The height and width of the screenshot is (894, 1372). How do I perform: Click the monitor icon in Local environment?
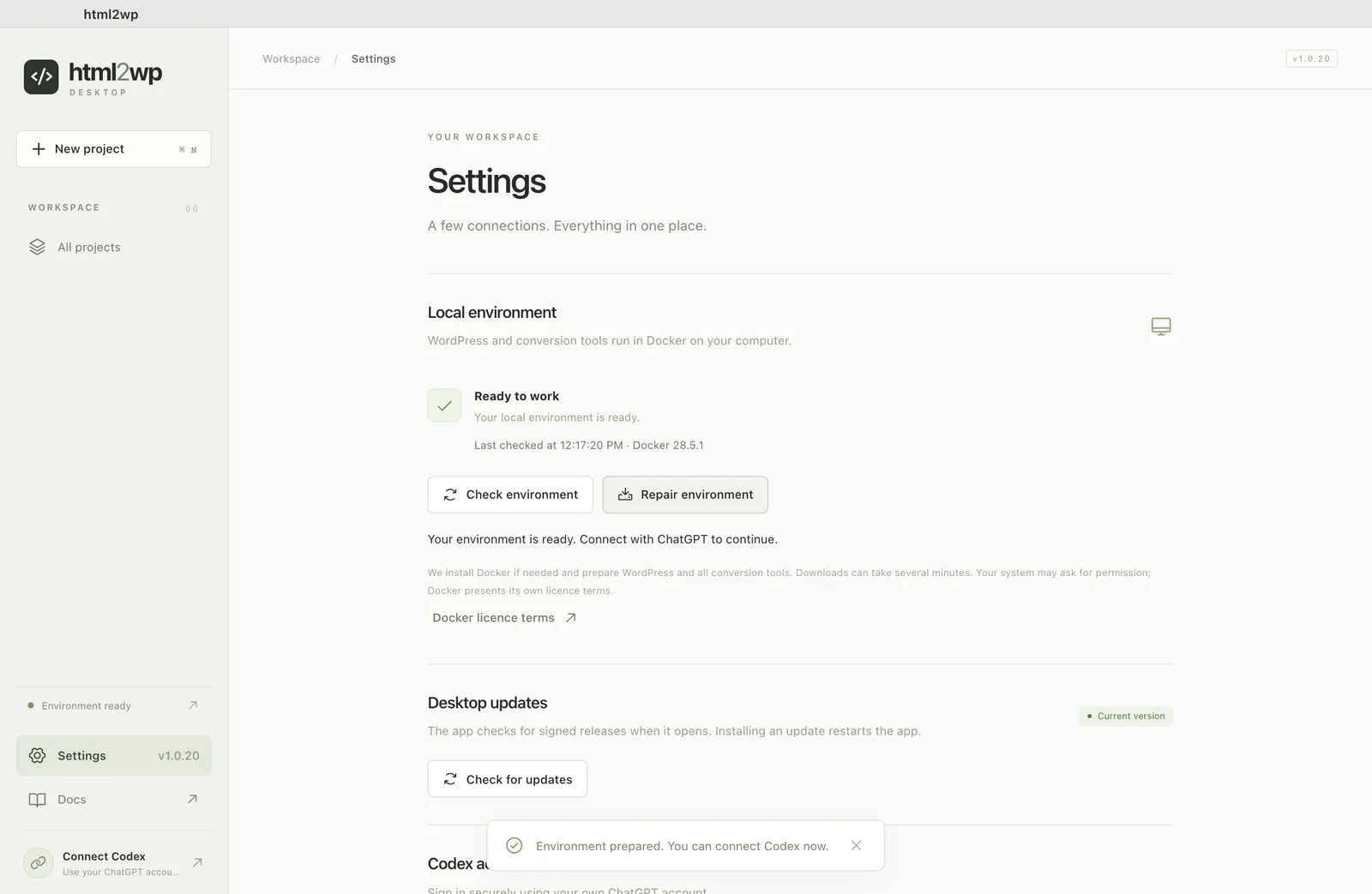[1161, 326]
